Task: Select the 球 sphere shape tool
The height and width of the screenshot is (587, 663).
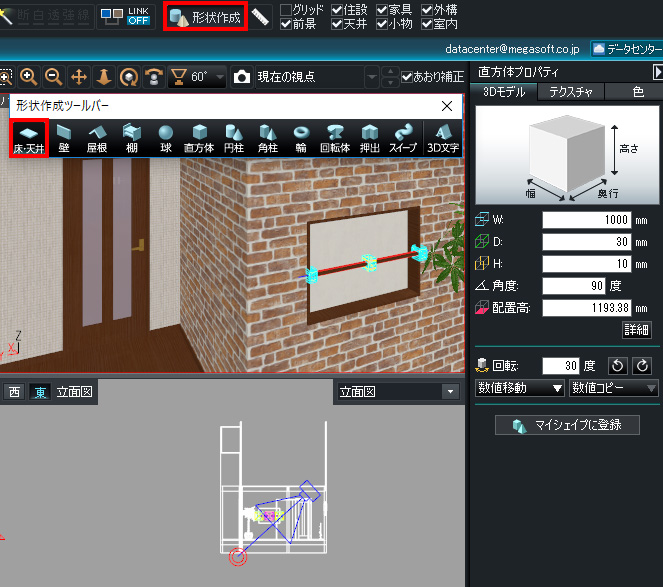Action: pyautogui.click(x=165, y=138)
